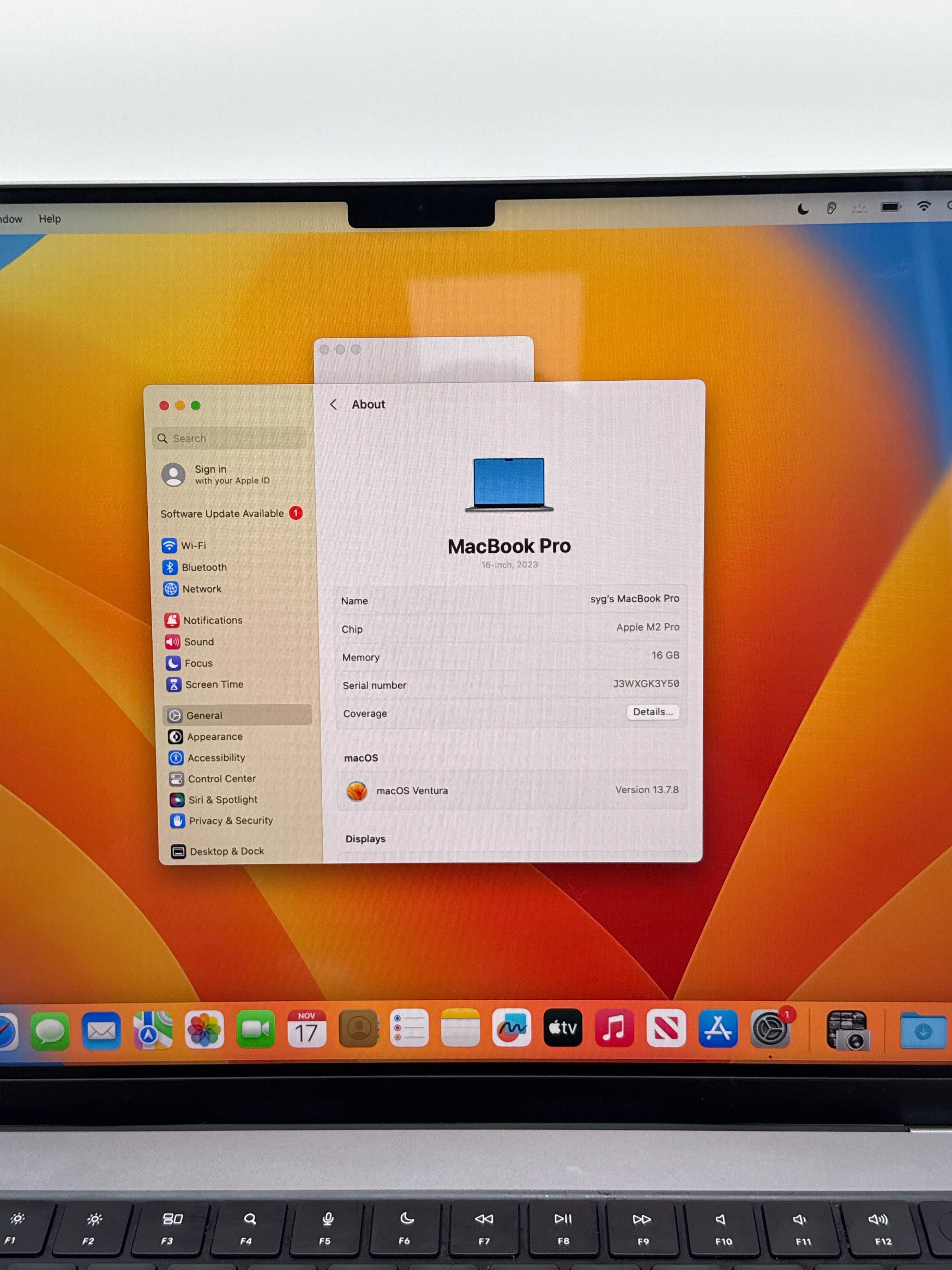Click the MacBook Pro laptop image
Image resolution: width=952 pixels, height=1270 pixels.
click(x=509, y=484)
